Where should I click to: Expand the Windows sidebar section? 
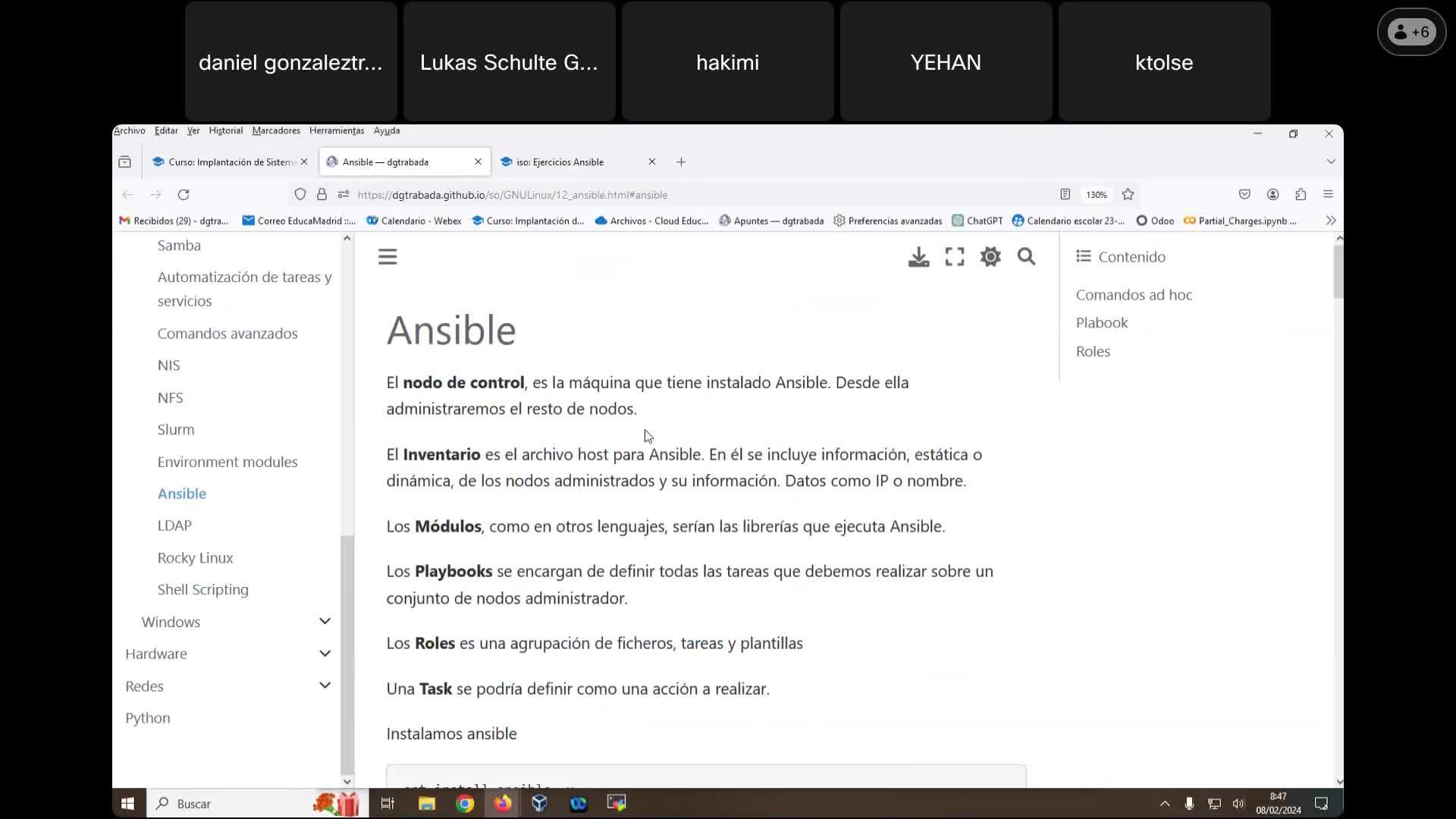325,622
